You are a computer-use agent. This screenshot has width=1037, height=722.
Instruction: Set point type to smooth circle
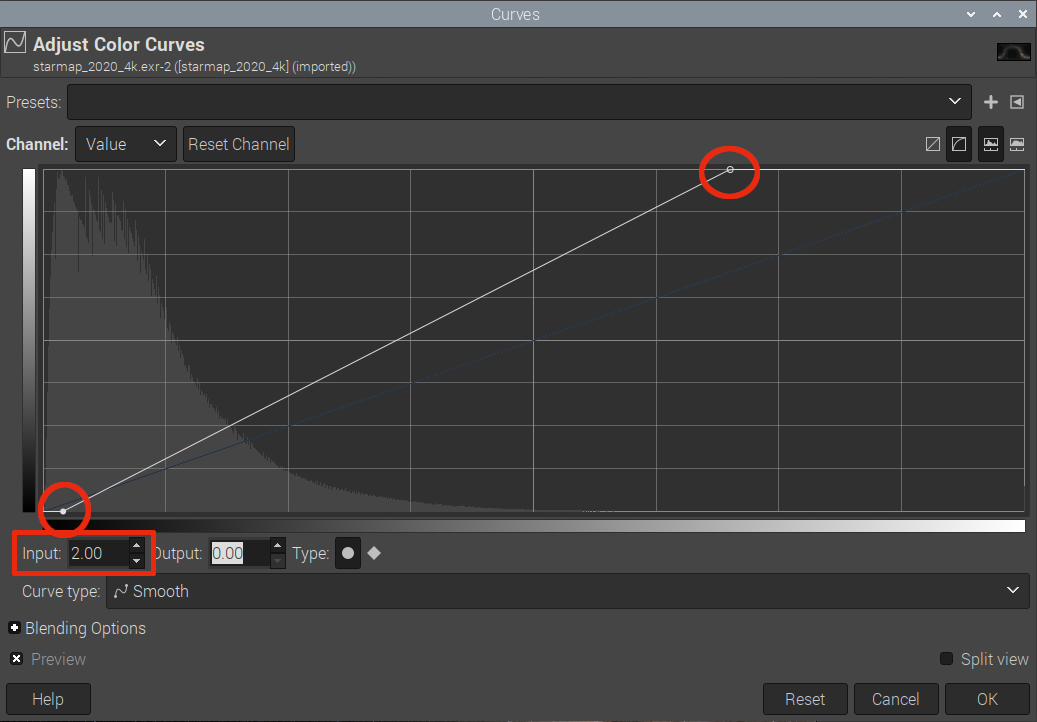pyautogui.click(x=348, y=553)
